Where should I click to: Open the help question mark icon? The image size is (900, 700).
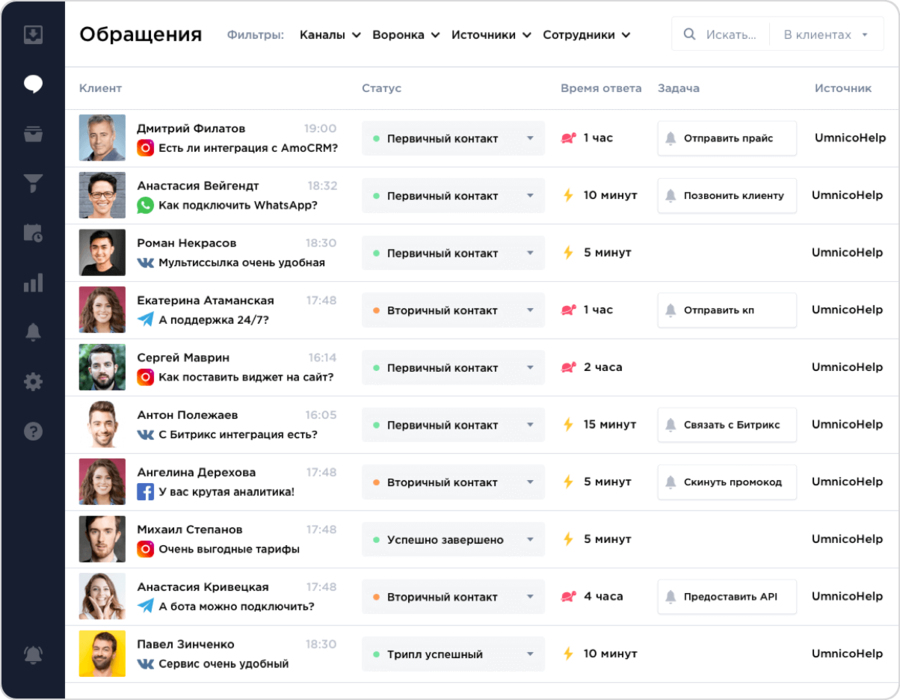[33, 431]
